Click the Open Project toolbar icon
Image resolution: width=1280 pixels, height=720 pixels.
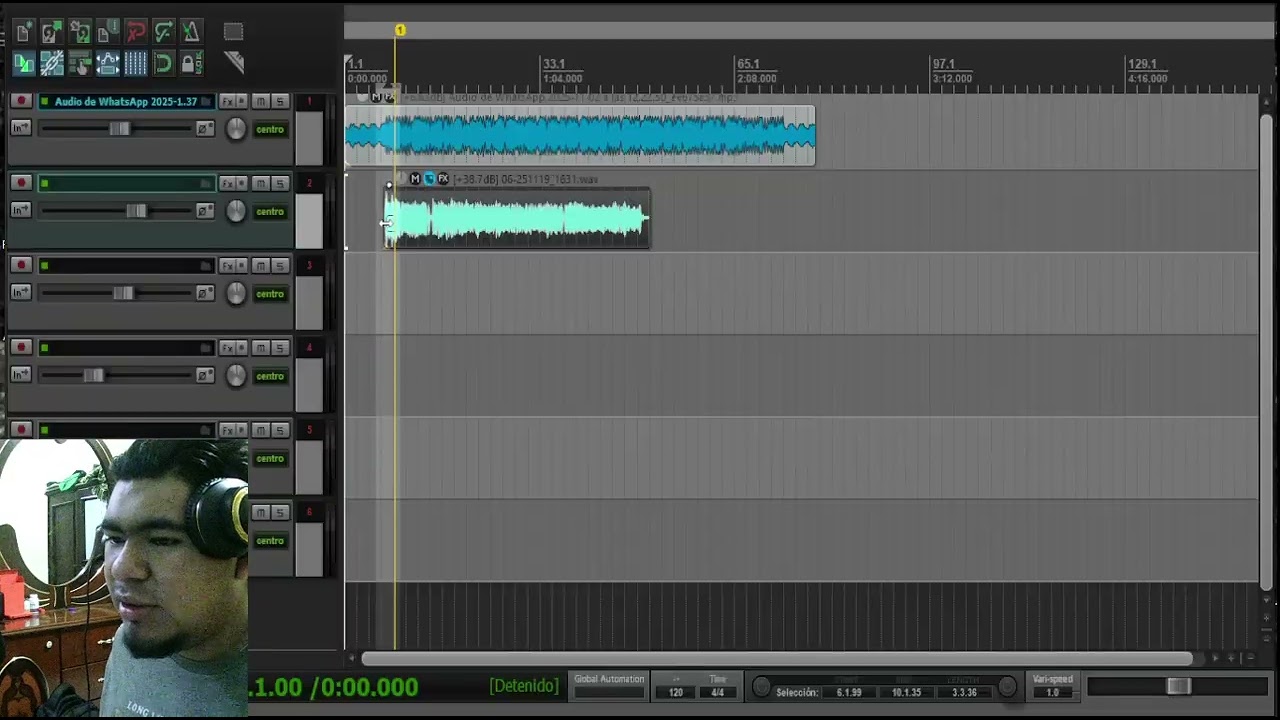(51, 32)
